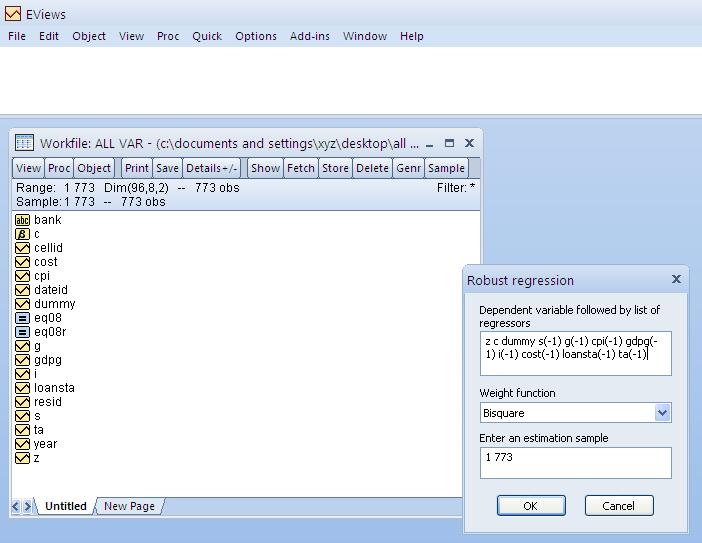
Task: Open the Options menu
Action: 256,36
